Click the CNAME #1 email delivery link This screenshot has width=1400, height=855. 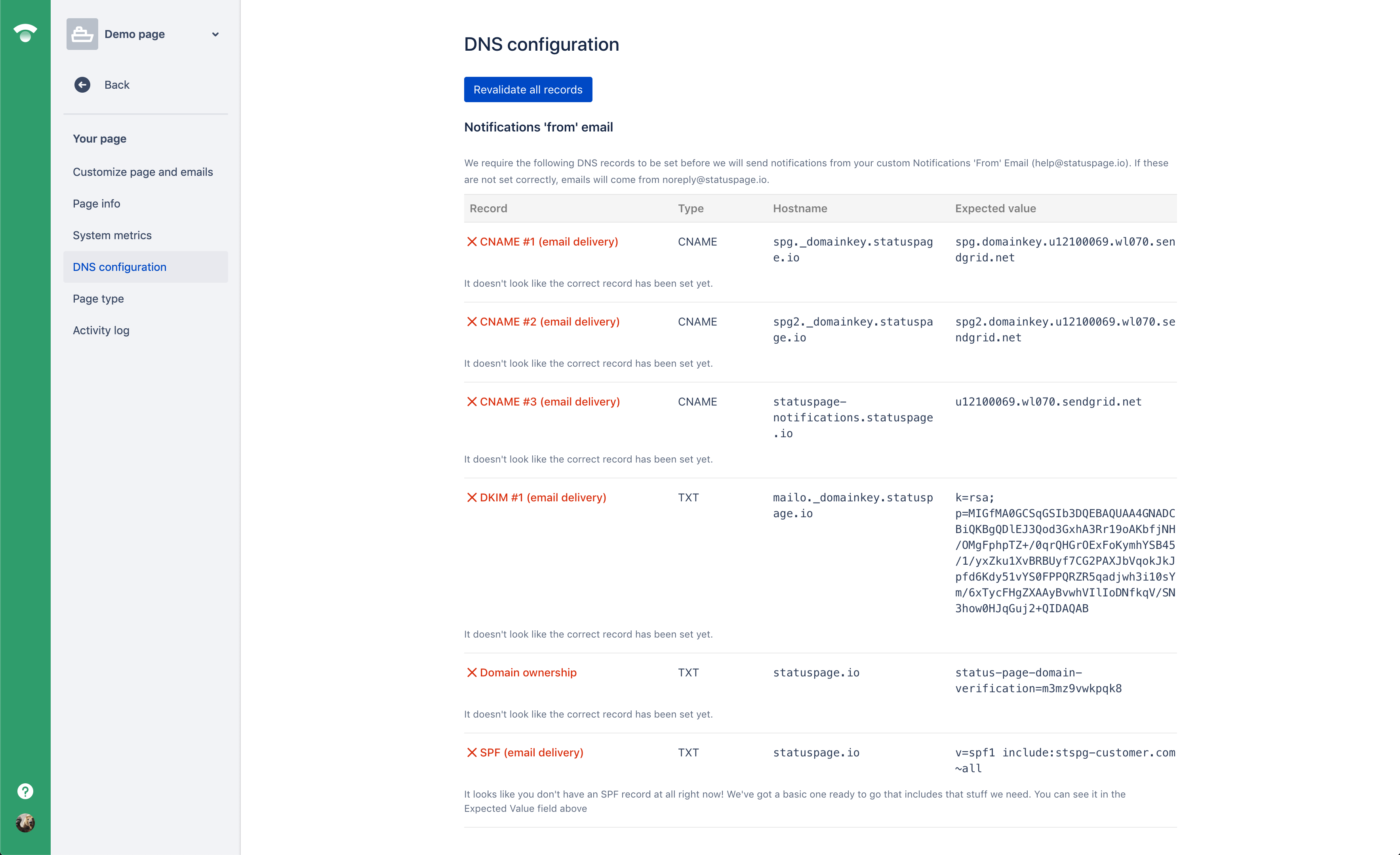[x=549, y=241]
